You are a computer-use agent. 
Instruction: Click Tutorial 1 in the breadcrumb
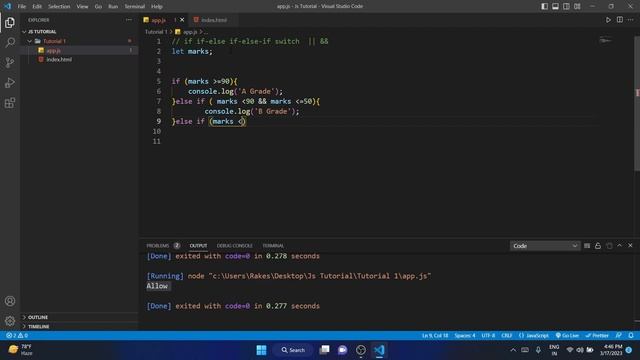(156, 32)
